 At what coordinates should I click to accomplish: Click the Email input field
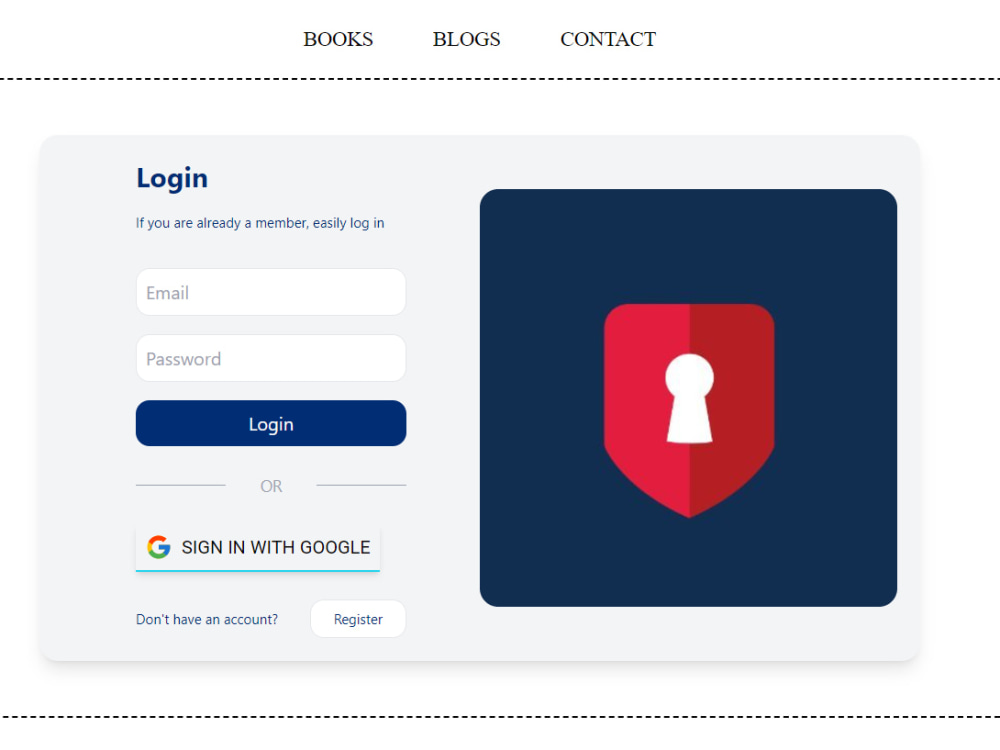270,292
